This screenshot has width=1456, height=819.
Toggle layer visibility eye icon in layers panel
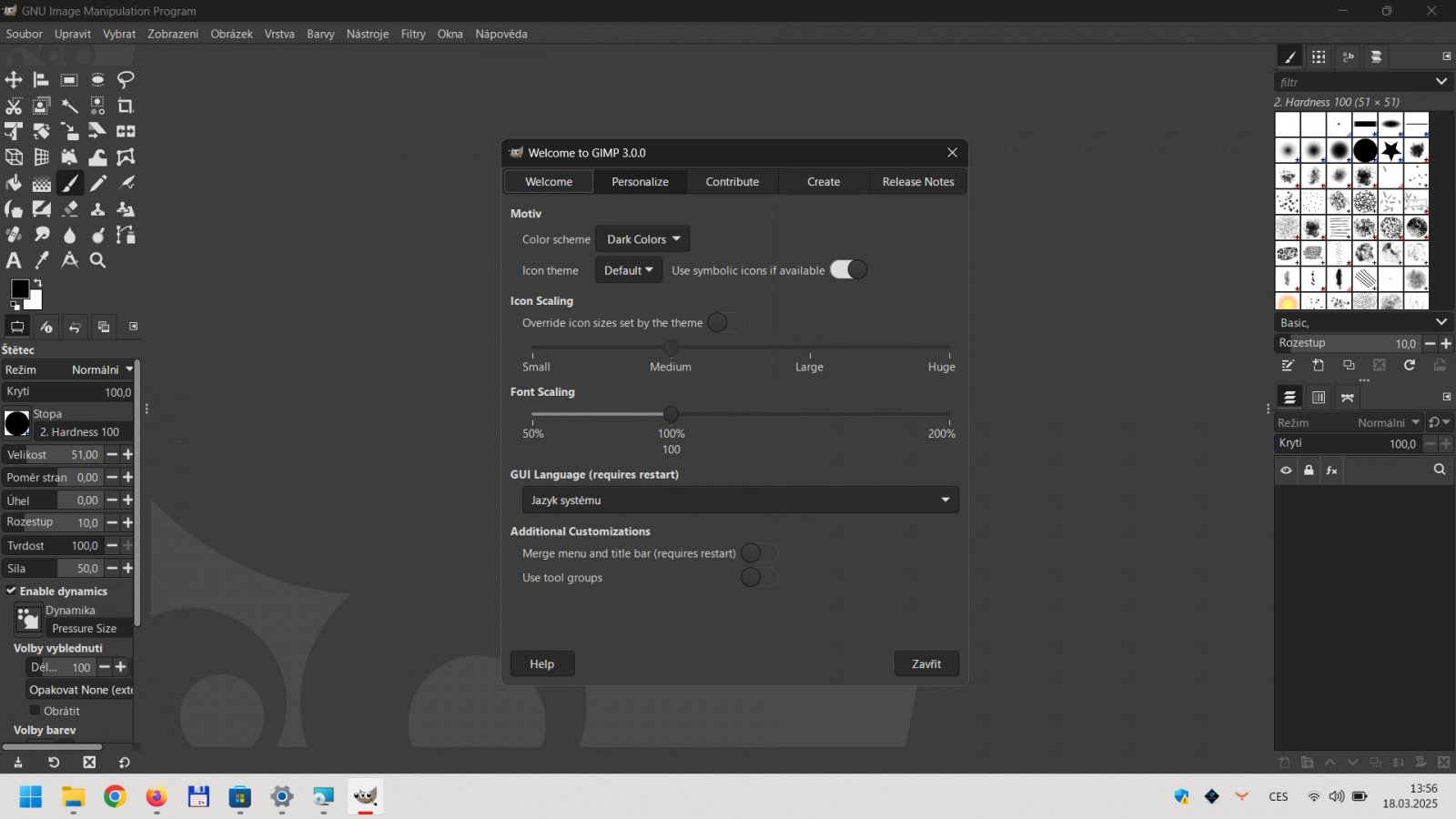coord(1286,470)
